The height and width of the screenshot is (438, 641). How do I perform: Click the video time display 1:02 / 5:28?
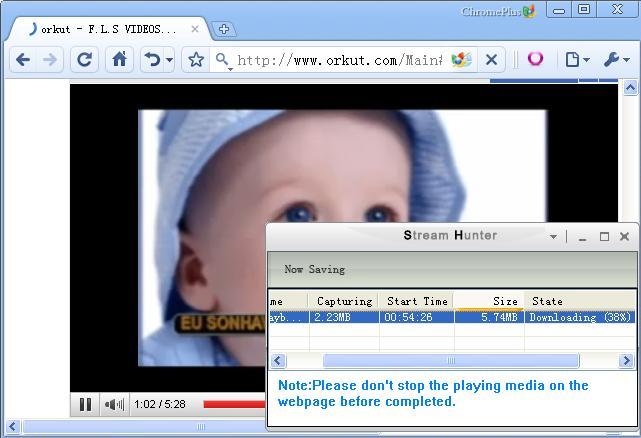click(160, 404)
